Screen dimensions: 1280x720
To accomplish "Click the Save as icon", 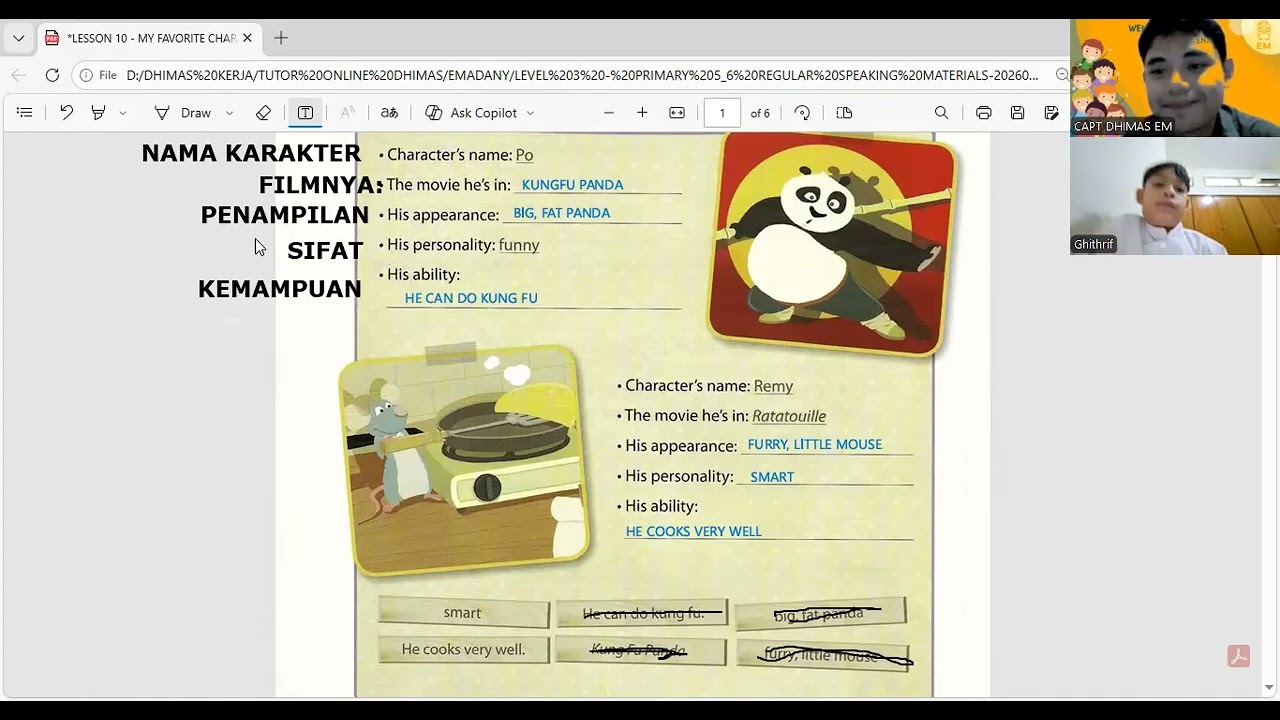I will tap(1051, 113).
